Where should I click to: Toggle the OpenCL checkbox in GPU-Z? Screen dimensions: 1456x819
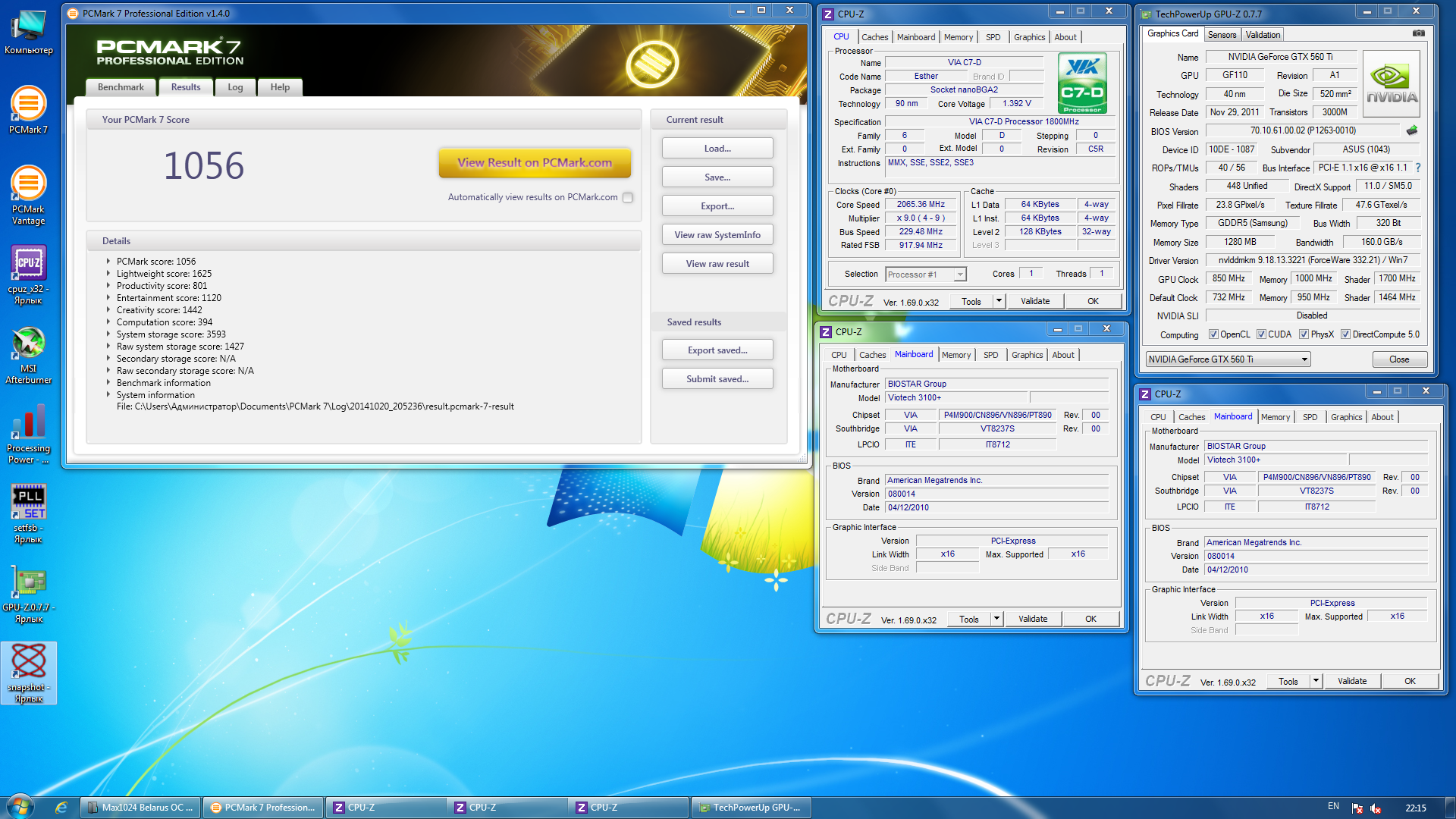tap(1213, 334)
